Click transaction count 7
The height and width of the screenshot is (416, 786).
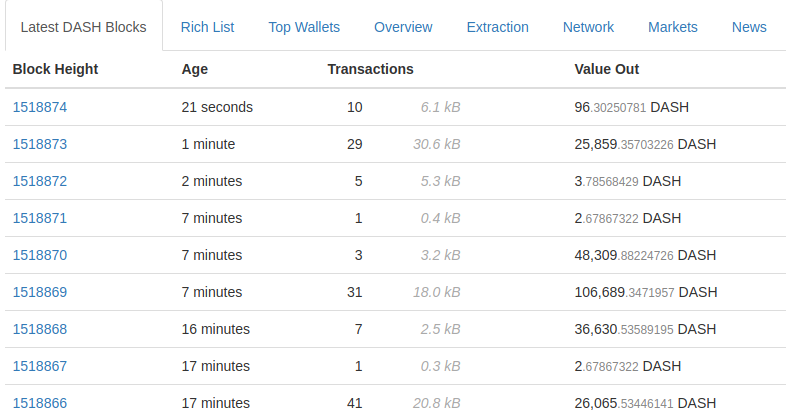pos(358,329)
